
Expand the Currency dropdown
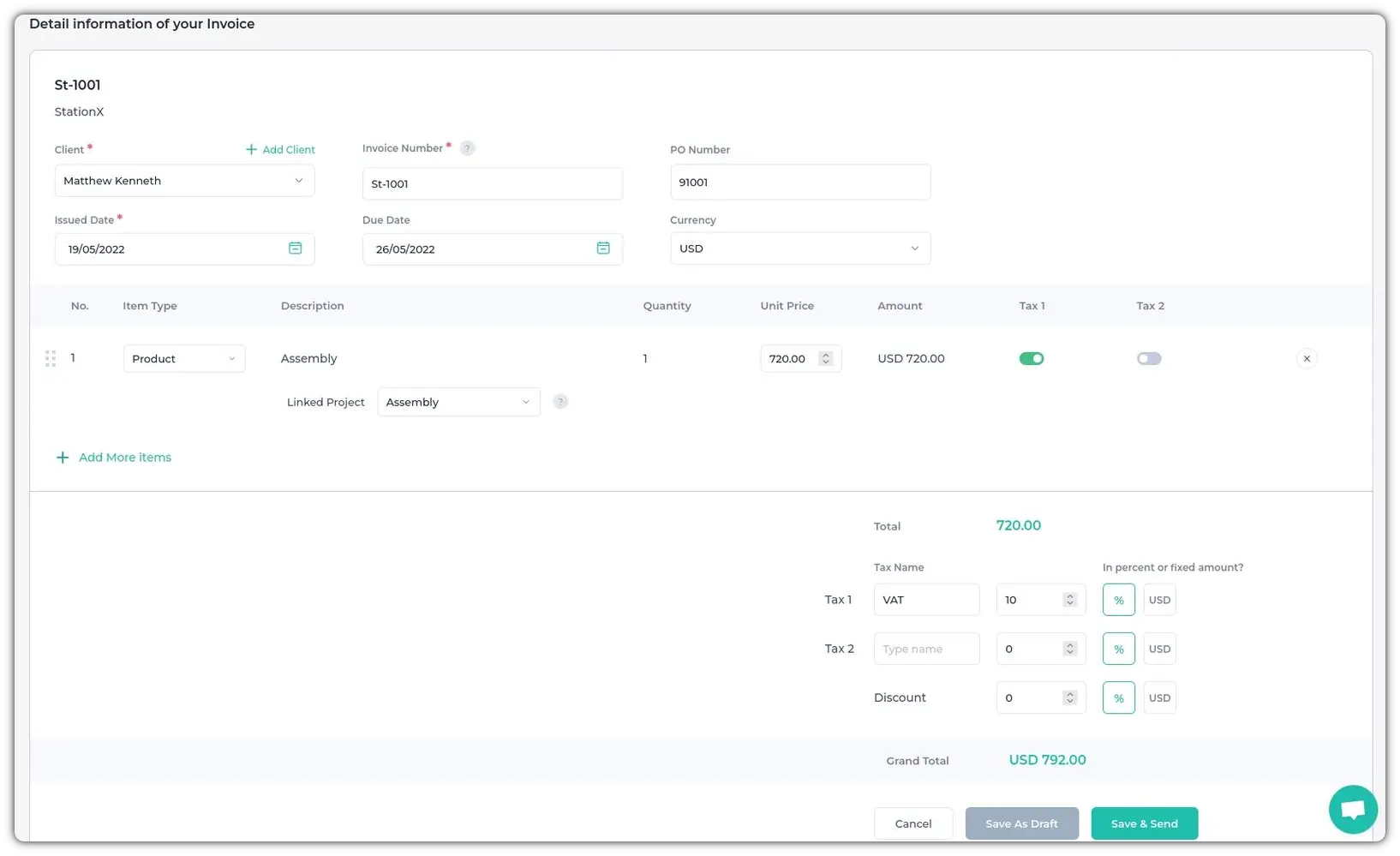pos(799,248)
